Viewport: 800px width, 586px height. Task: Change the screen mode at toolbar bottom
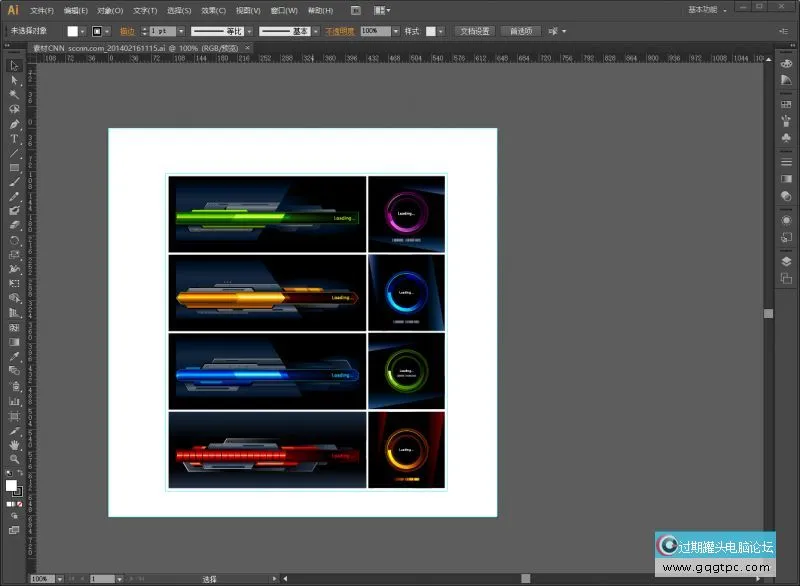(x=14, y=530)
